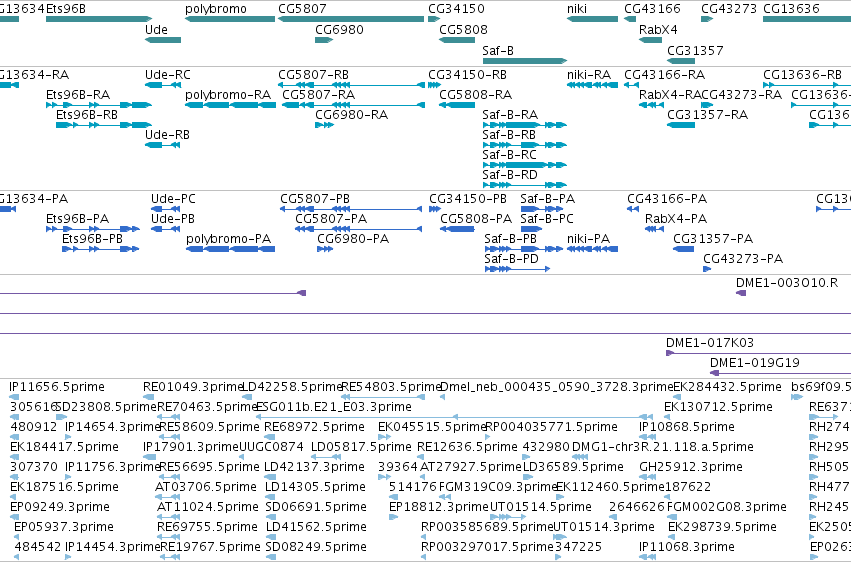851x562 pixels.
Task: Click the Saf-B-RA transcript label
Action: coord(510,115)
